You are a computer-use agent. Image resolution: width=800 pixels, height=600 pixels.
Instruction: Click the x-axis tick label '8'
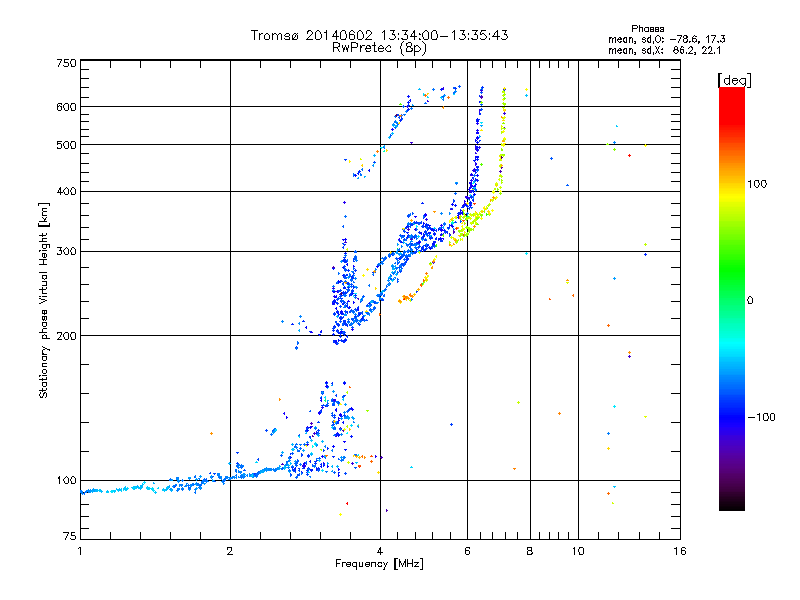(530, 551)
